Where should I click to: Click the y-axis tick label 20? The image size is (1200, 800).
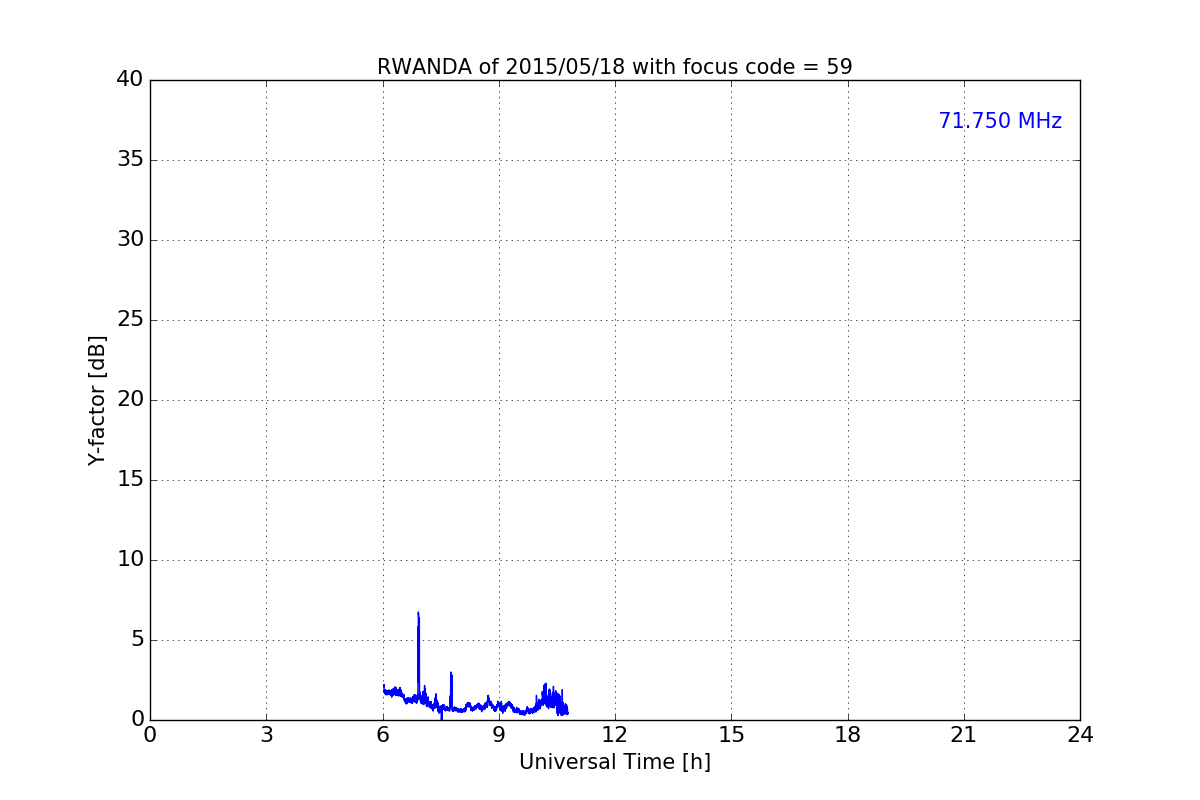click(129, 400)
